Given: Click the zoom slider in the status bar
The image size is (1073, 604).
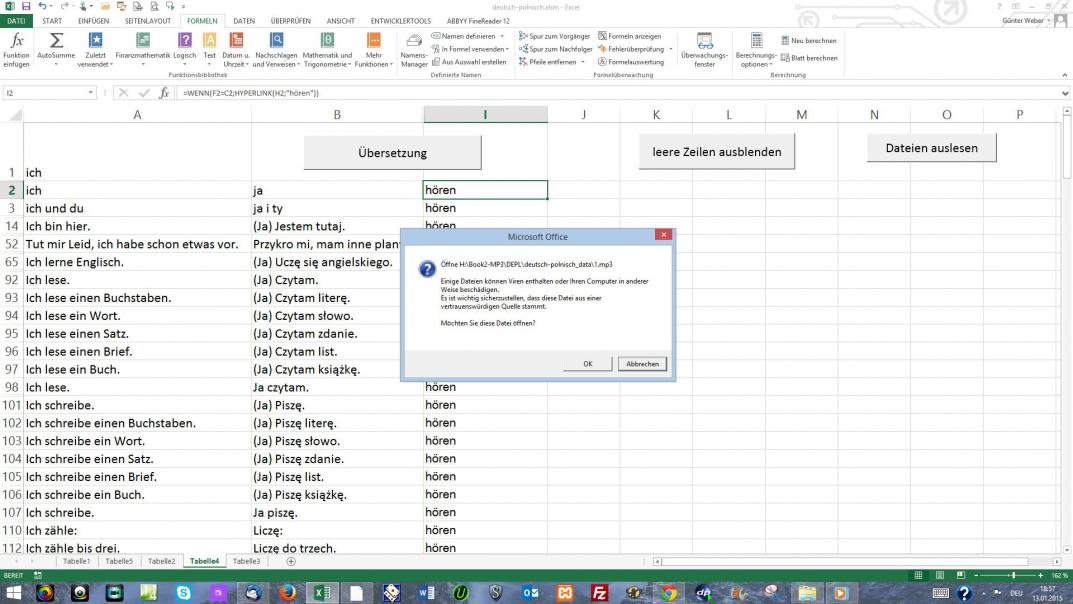Looking at the screenshot, I should click(x=1013, y=576).
